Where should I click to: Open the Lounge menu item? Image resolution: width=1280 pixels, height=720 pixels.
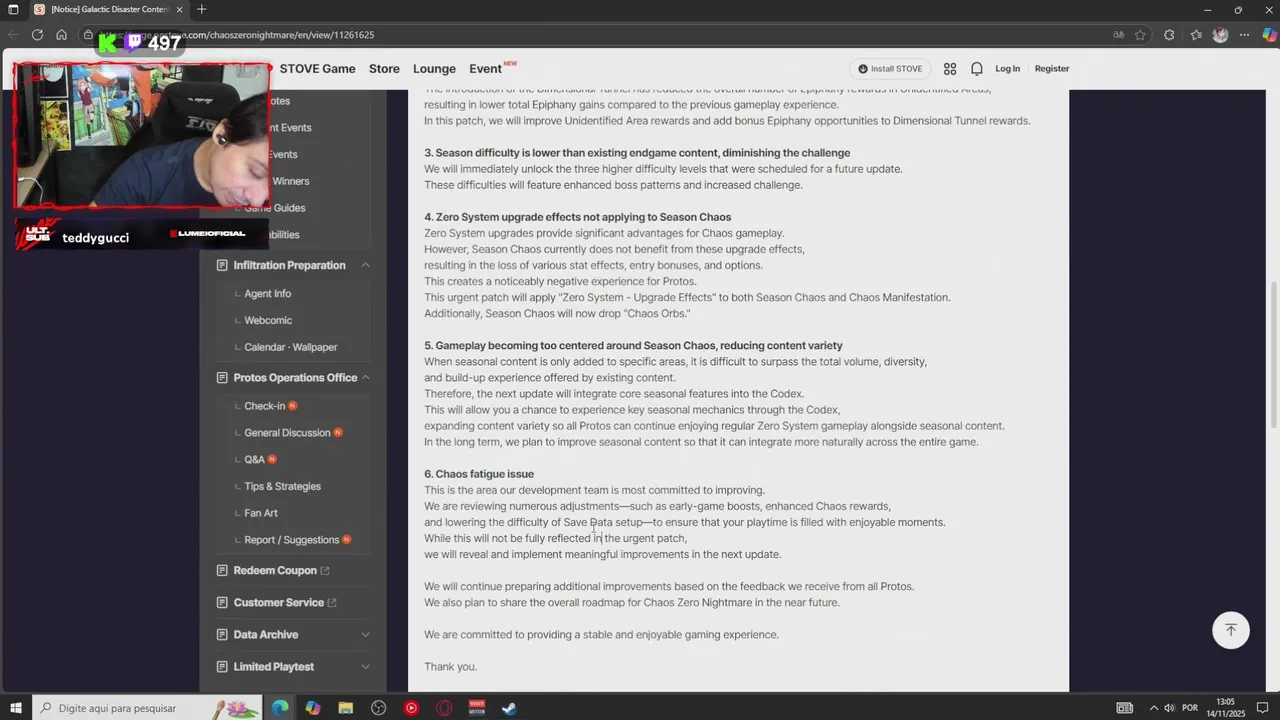434,69
